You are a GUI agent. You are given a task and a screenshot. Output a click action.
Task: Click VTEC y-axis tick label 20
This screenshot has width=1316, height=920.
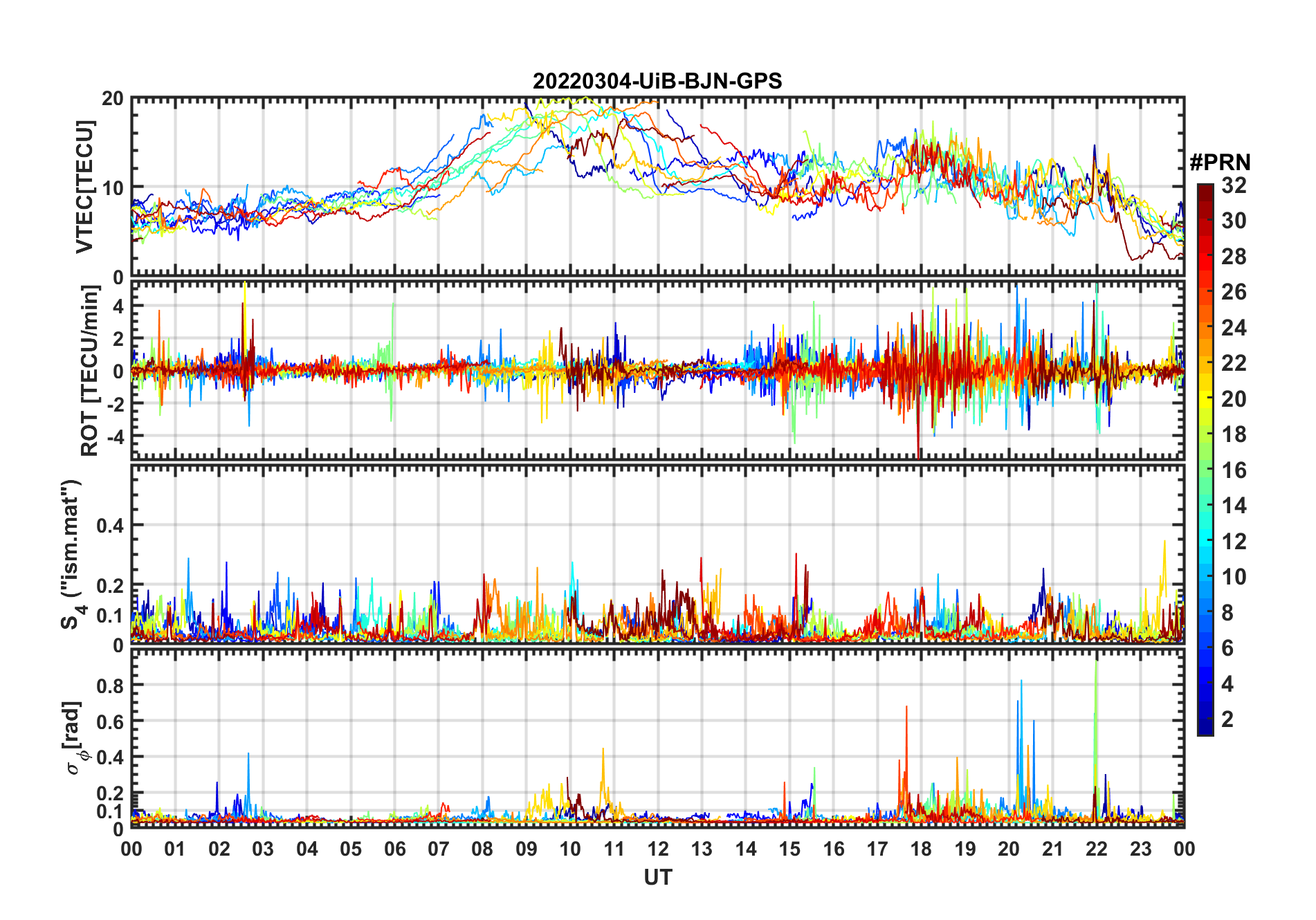point(113,98)
